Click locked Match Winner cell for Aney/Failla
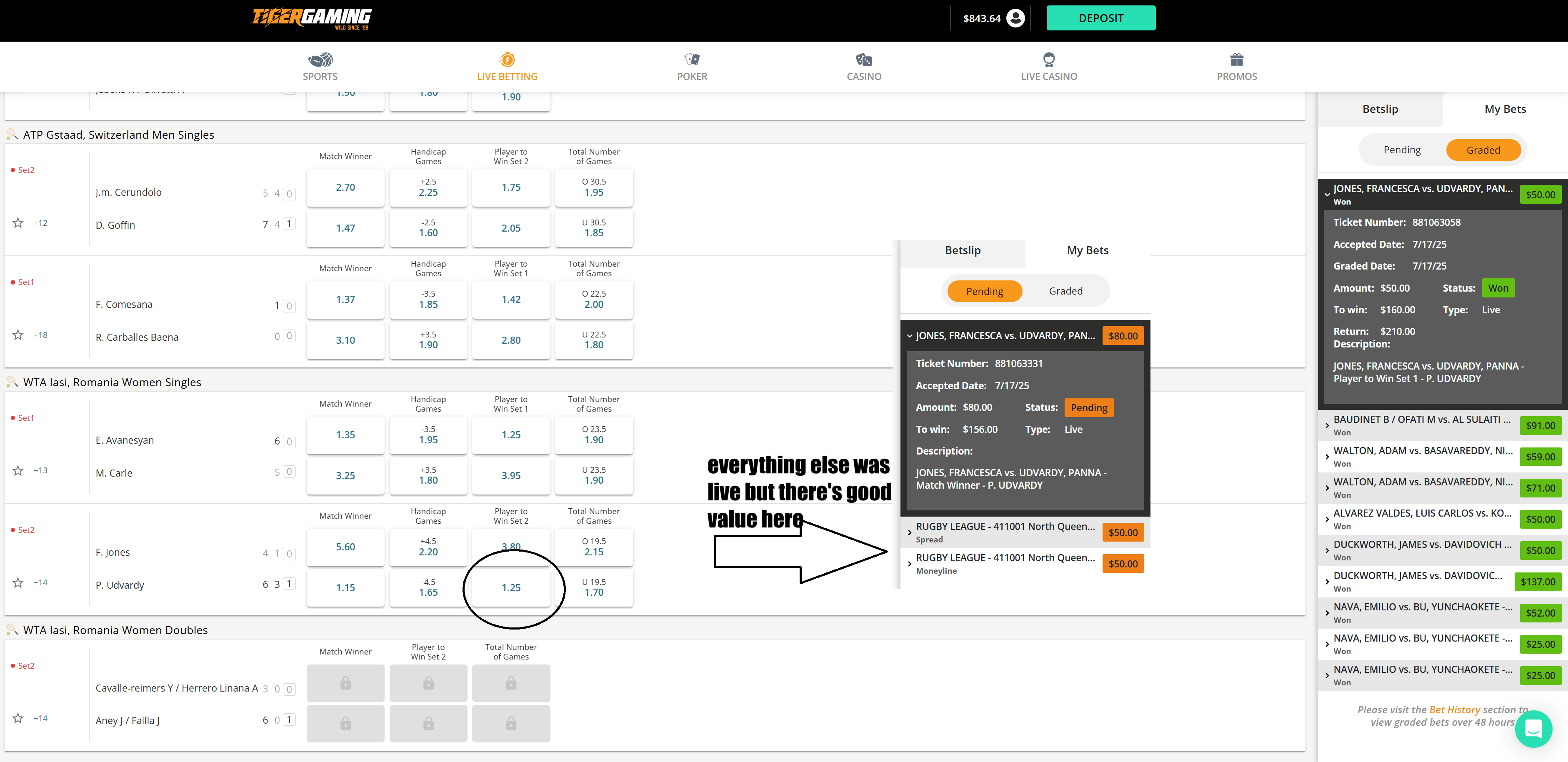 tap(345, 723)
